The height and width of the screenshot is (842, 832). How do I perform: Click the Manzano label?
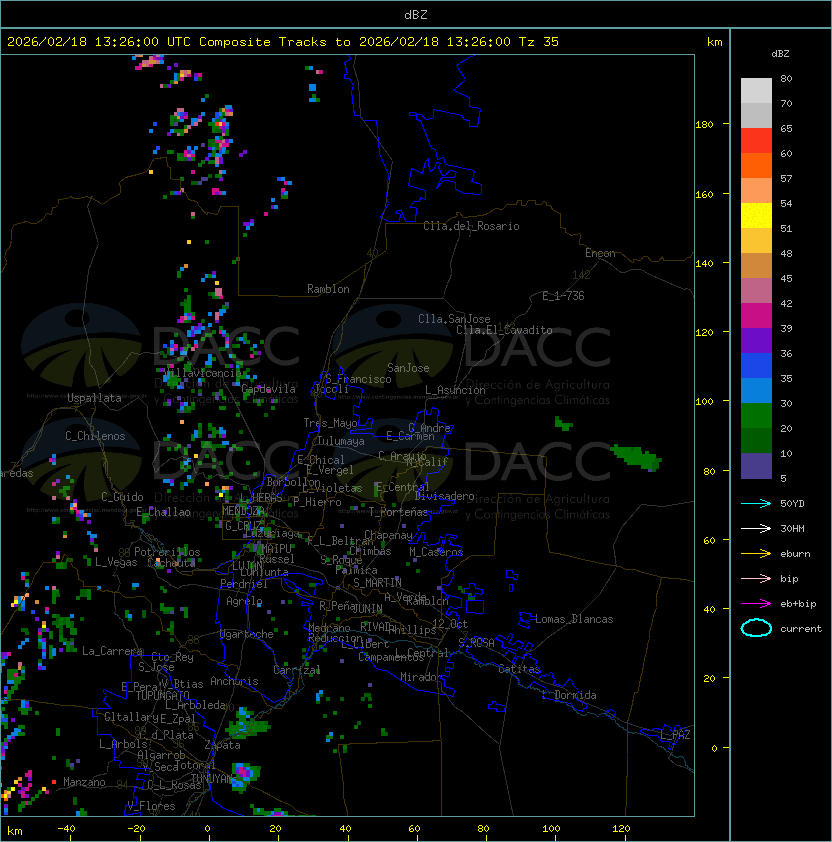[x=84, y=782]
